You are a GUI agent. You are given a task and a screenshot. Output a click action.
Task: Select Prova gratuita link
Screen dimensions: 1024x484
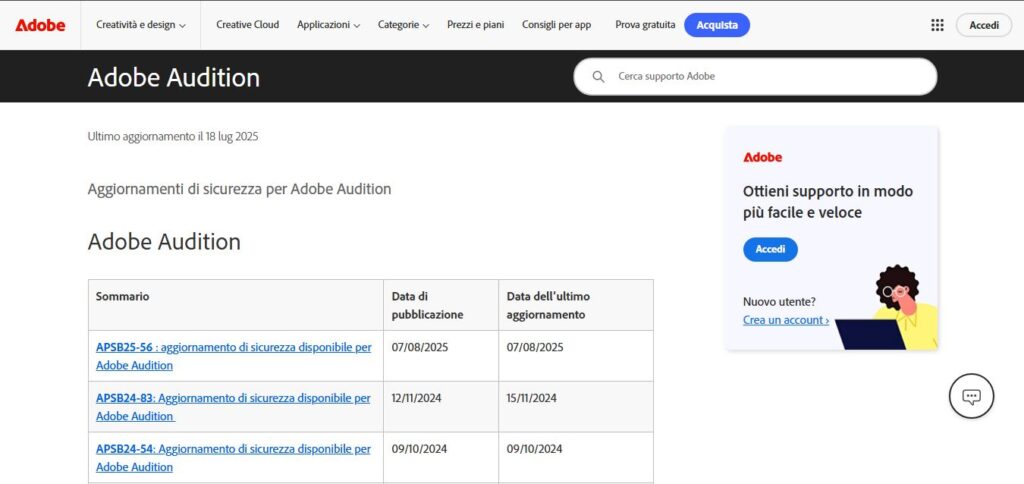pos(645,25)
